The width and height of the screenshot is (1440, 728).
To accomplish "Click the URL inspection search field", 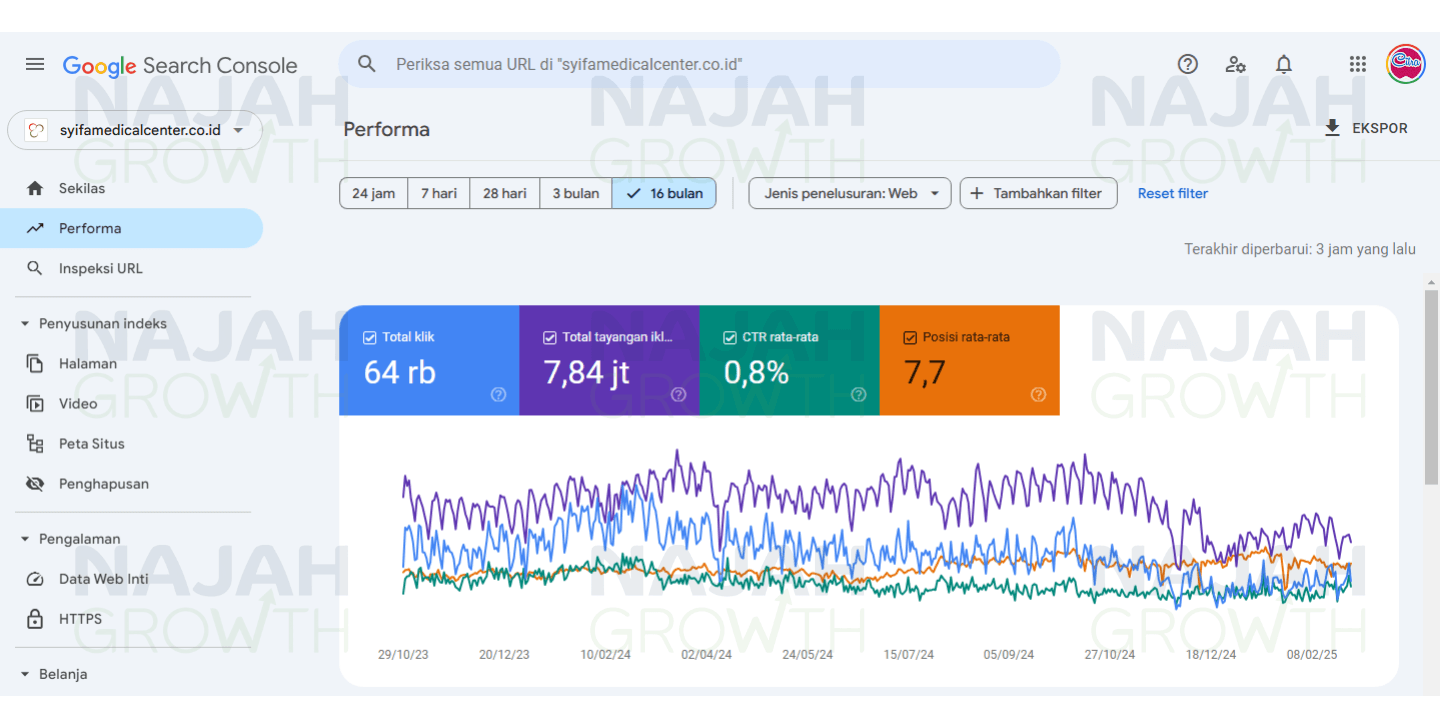I will [699, 64].
